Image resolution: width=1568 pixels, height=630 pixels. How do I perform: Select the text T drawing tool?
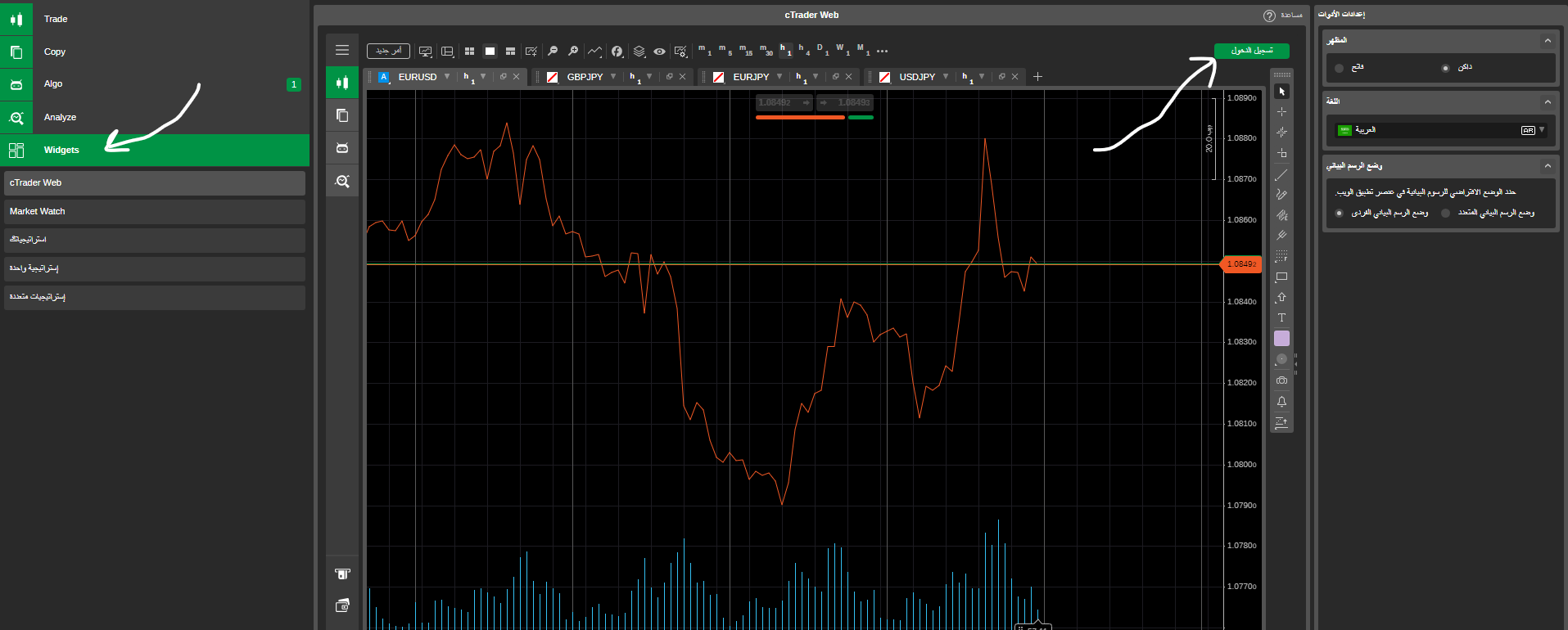(1281, 318)
